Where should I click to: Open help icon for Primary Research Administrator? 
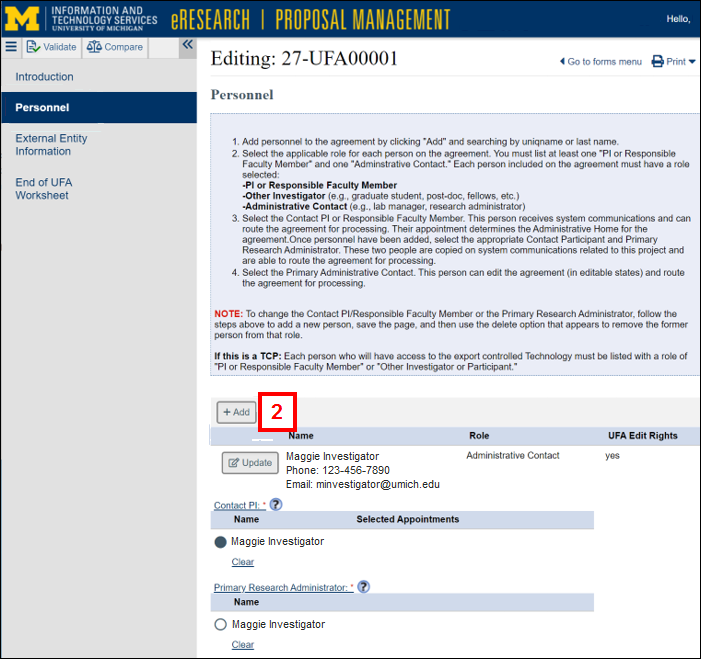pos(364,587)
